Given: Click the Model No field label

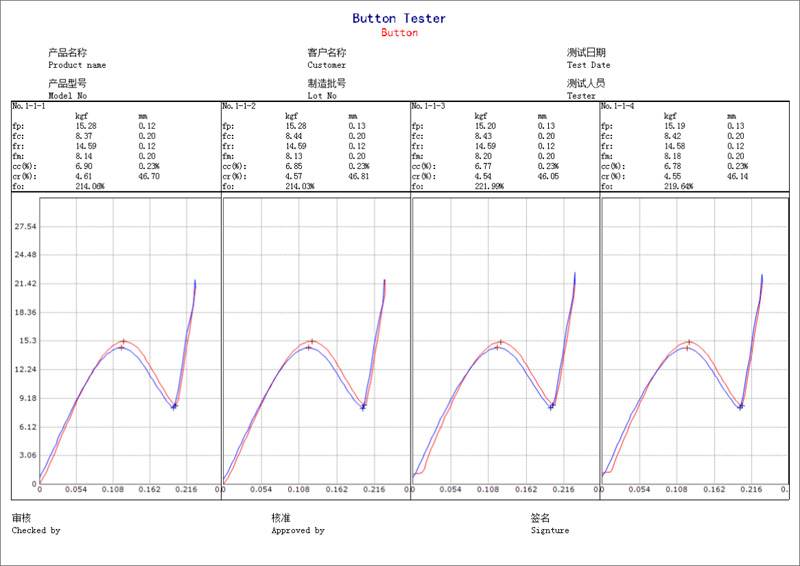Looking at the screenshot, I should pos(68,96).
